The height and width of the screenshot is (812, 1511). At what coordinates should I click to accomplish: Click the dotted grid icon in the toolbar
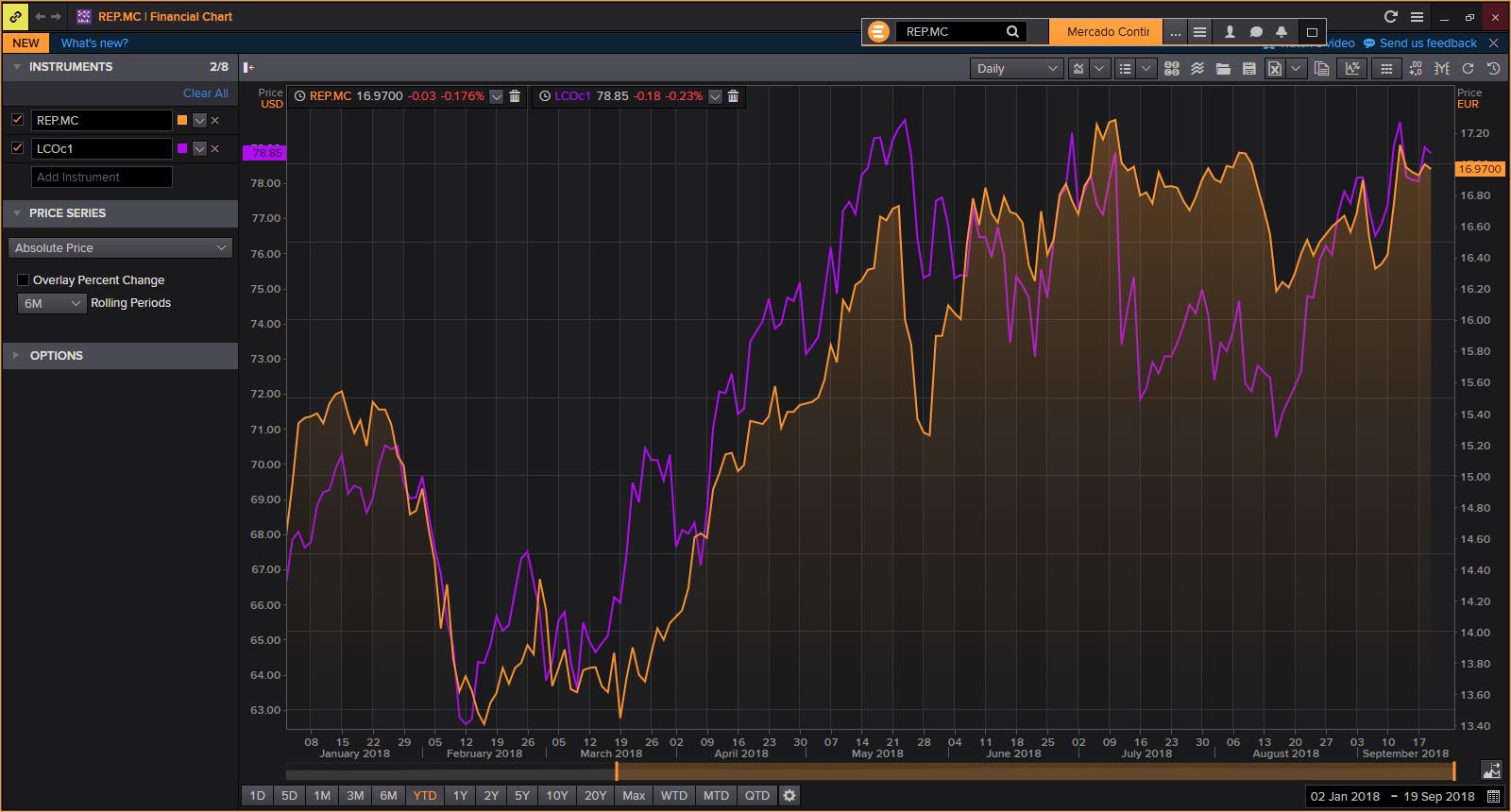point(1386,68)
